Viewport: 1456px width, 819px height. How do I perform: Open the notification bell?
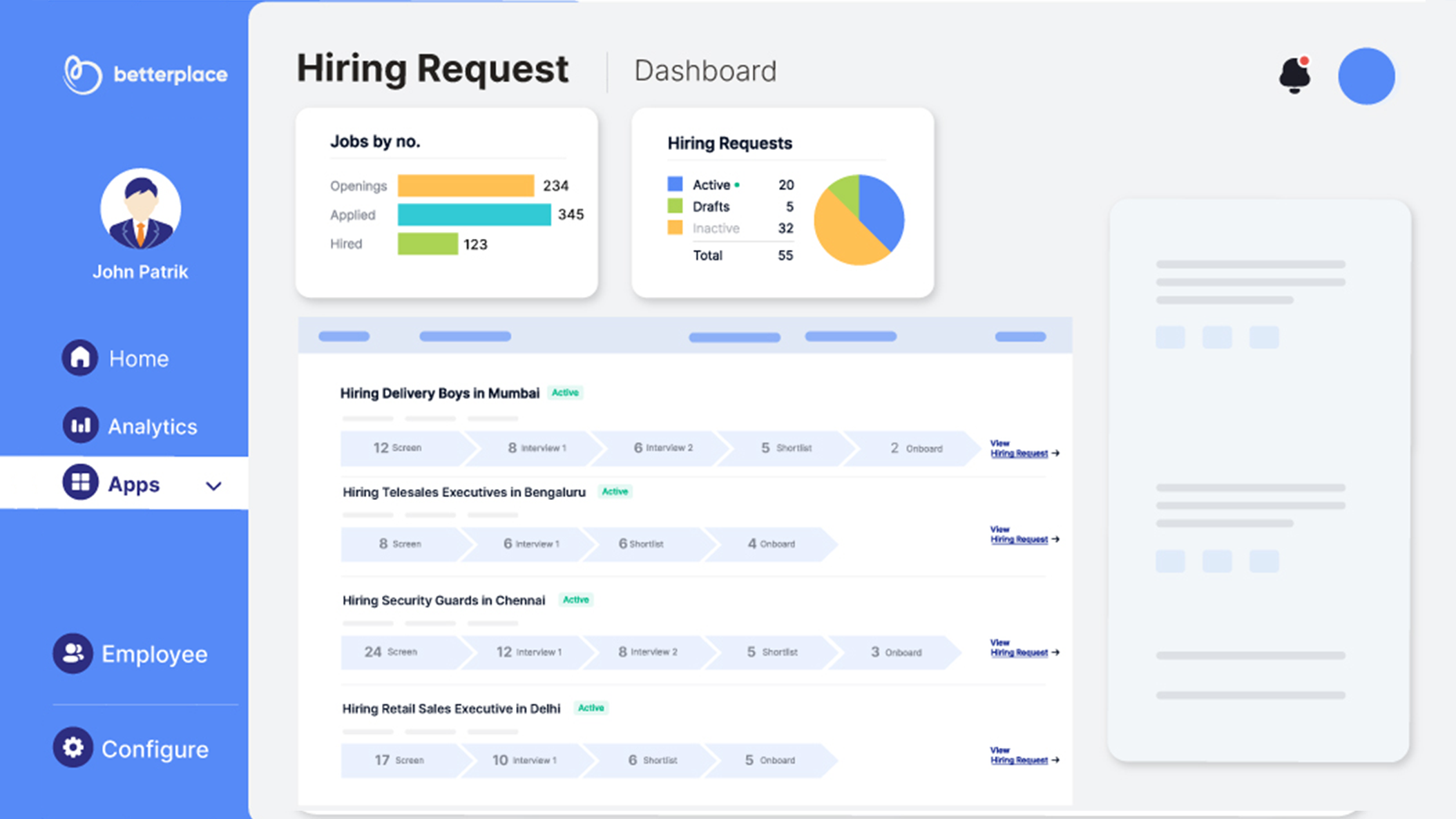1294,75
